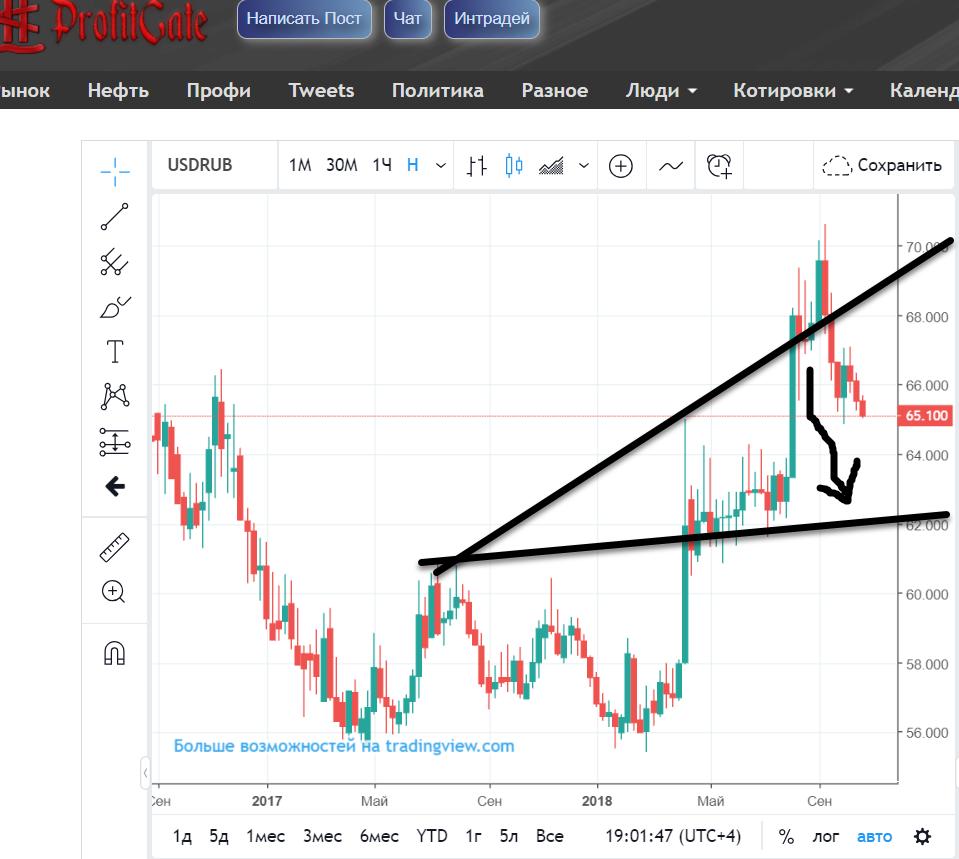Screen dimensions: 959x859
Task: Click Написать Пост button
Action: (x=304, y=18)
